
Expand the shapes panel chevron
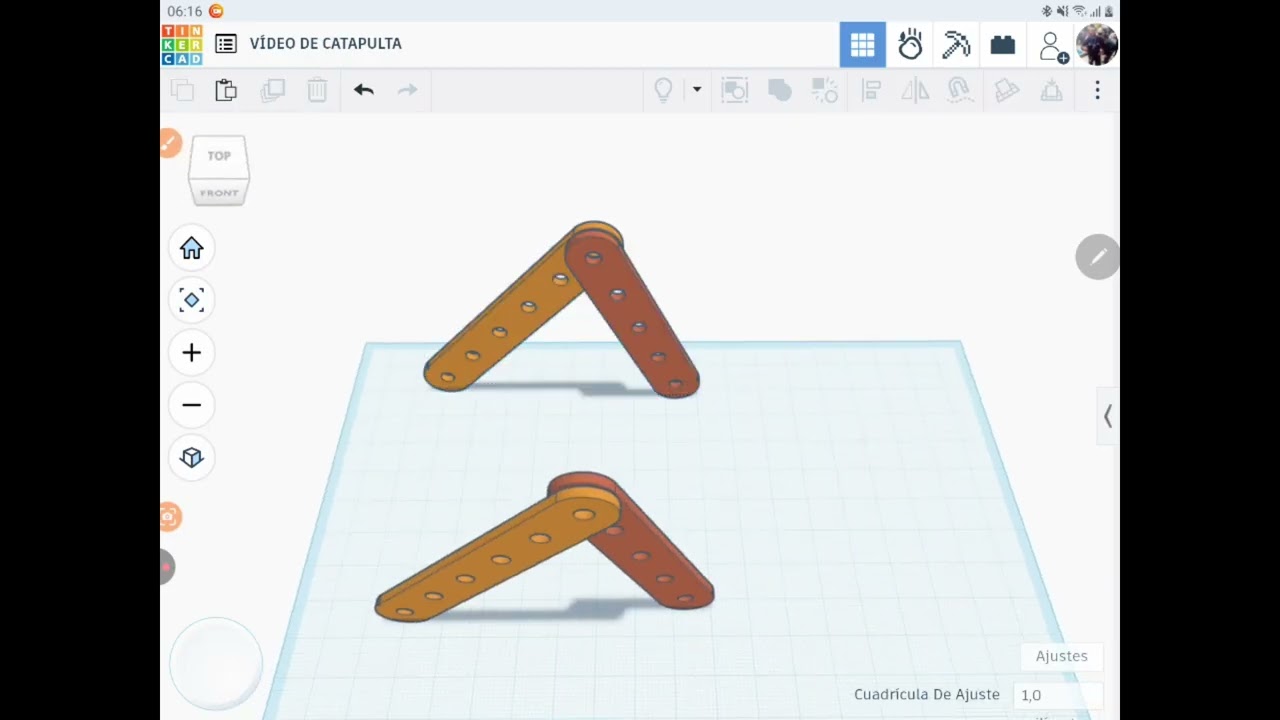coord(1108,416)
